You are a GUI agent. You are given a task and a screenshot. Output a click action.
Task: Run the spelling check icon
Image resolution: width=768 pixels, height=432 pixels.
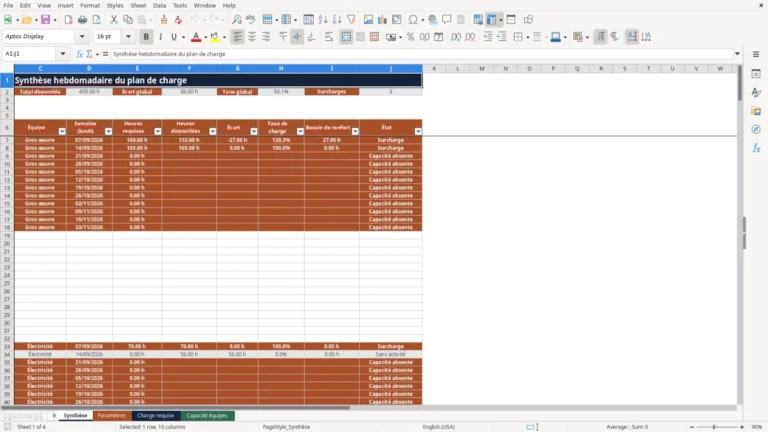click(x=251, y=20)
